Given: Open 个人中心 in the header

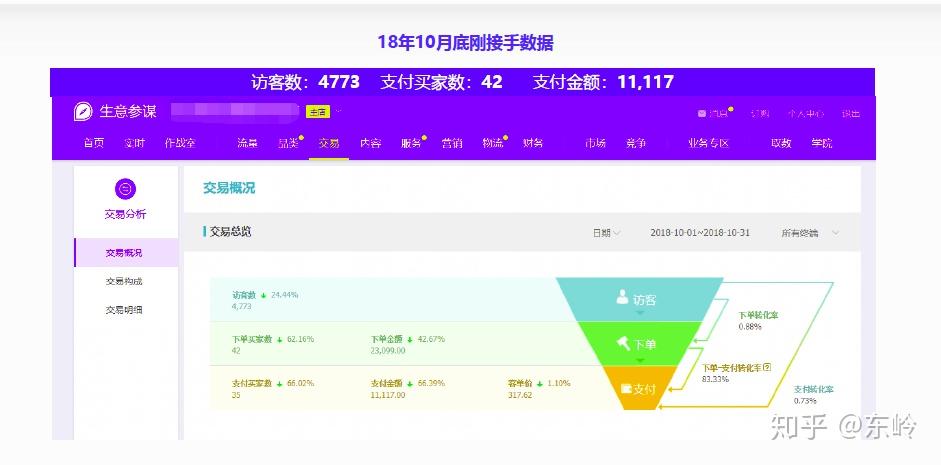Looking at the screenshot, I should coord(806,113).
